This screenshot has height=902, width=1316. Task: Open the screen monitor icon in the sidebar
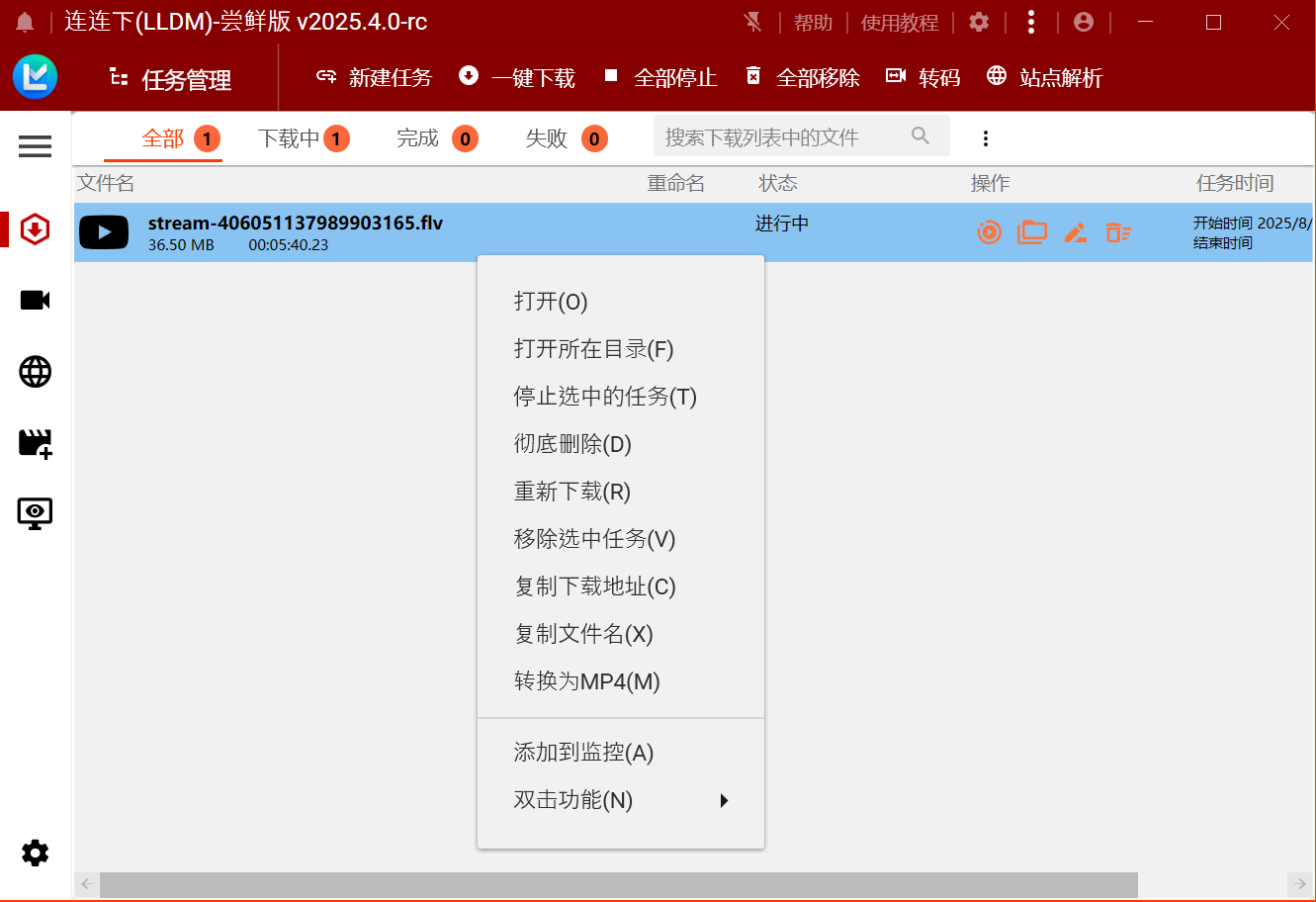[x=35, y=513]
